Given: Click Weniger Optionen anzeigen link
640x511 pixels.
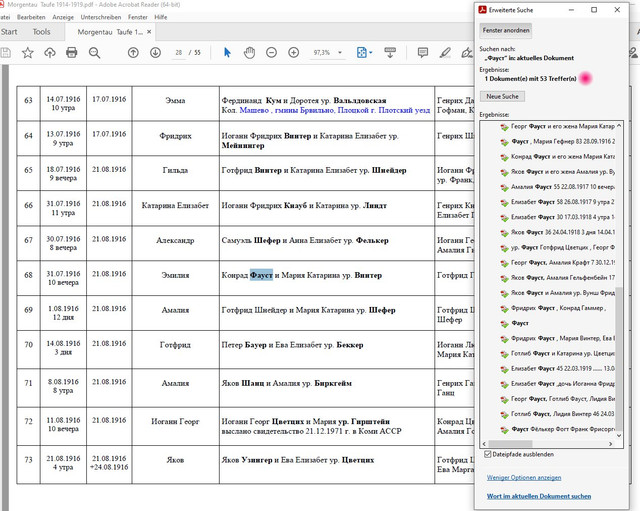Looking at the screenshot, I should coord(524,478).
